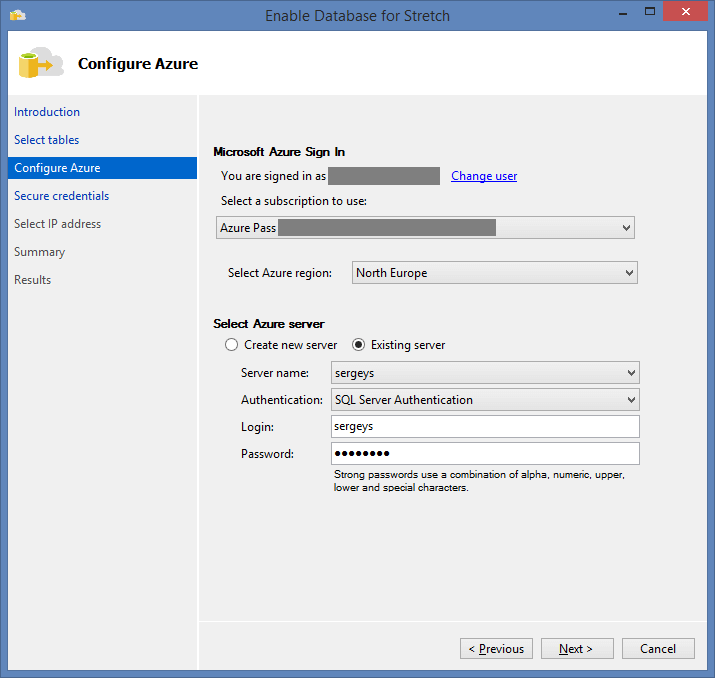Viewport: 715px width, 678px height.
Task: Select the Create new server option
Action: coord(281,345)
